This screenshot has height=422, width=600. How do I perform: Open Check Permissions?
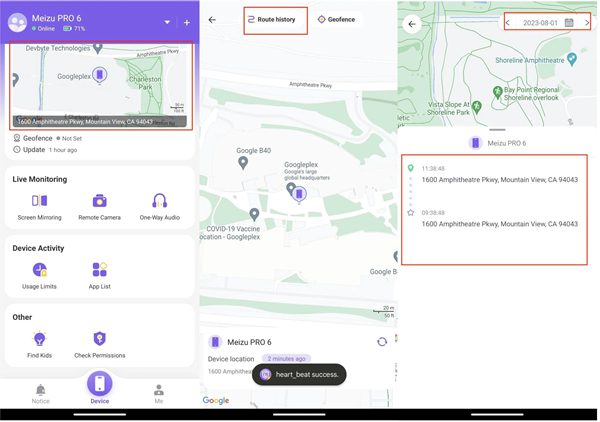click(x=99, y=344)
